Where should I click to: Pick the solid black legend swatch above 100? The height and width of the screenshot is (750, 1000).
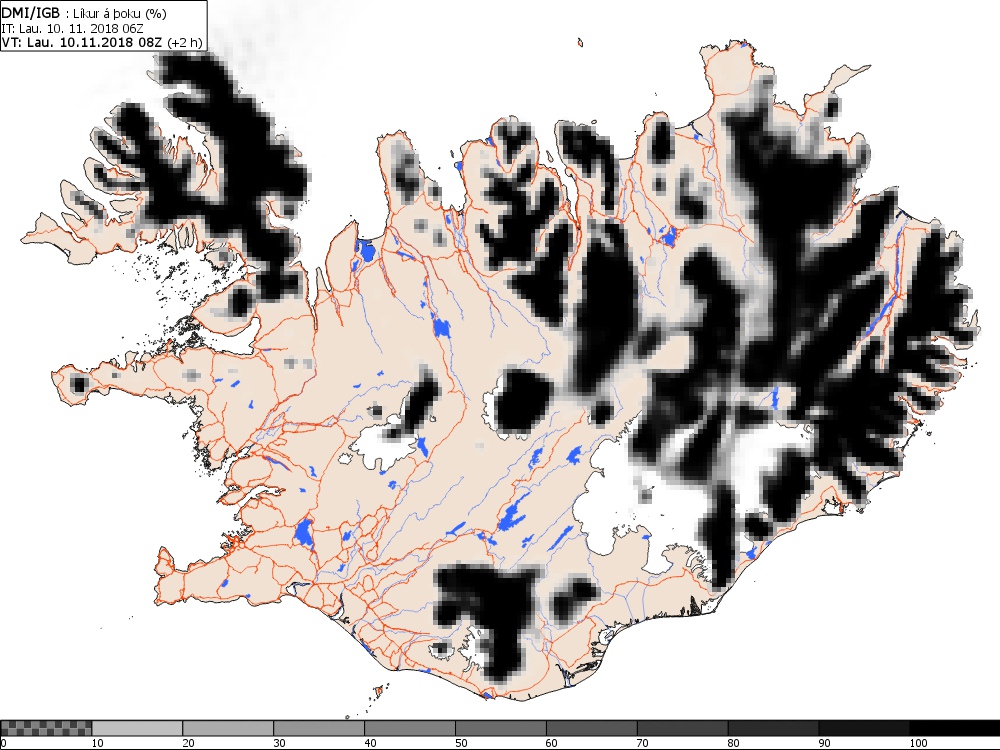tap(955, 728)
